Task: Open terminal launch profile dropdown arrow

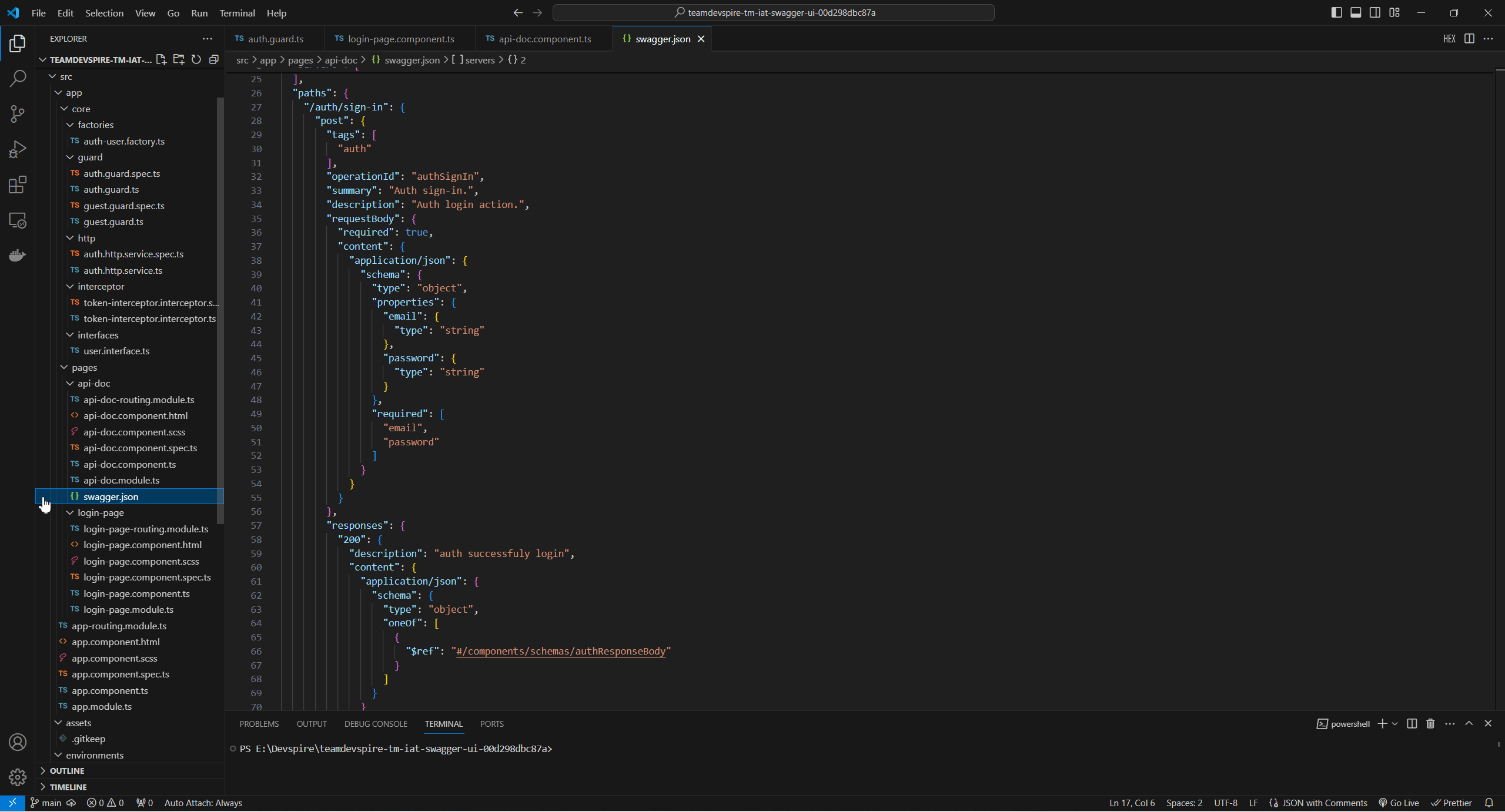Action: (x=1394, y=723)
